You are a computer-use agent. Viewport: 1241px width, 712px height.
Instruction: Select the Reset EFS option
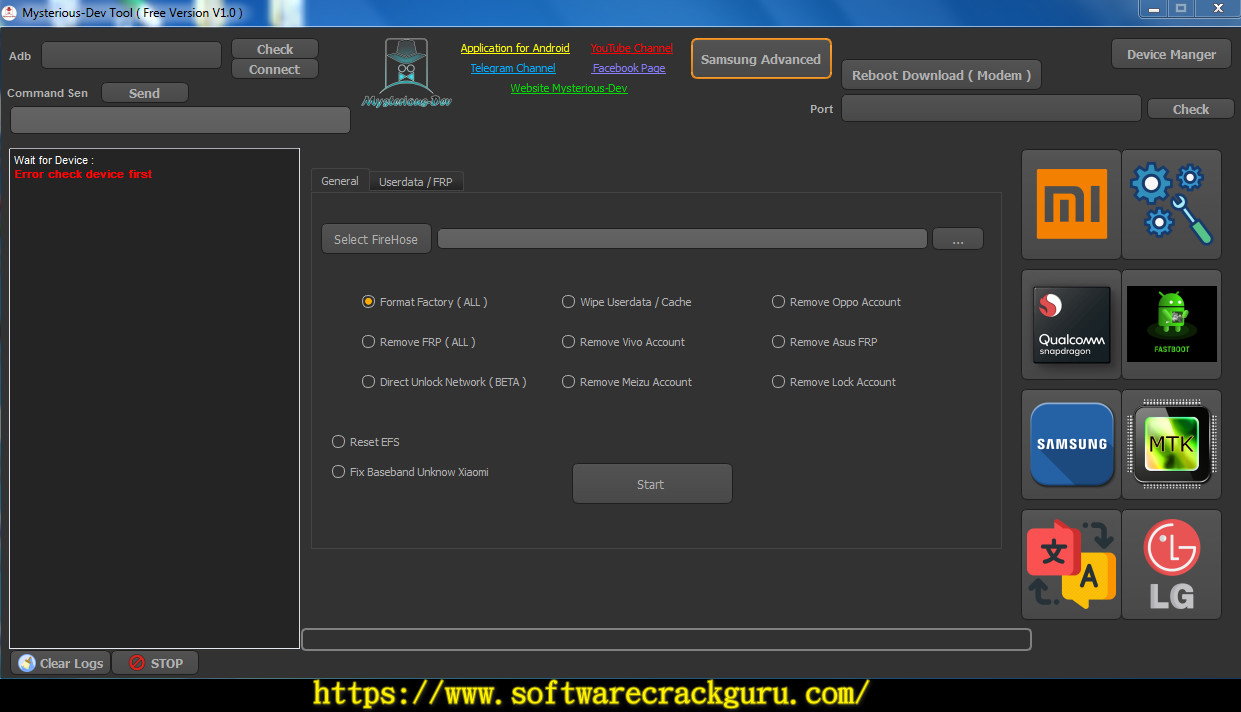click(x=365, y=441)
